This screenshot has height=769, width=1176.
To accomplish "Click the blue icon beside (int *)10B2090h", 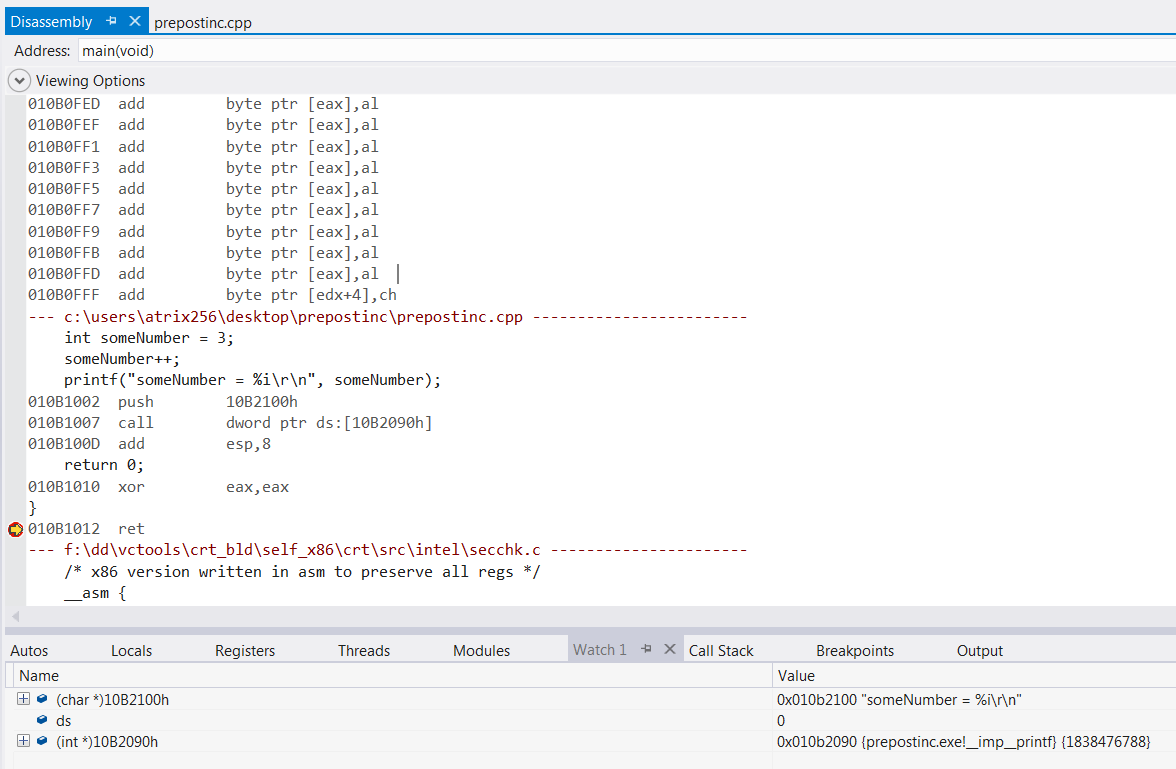I will coord(42,741).
